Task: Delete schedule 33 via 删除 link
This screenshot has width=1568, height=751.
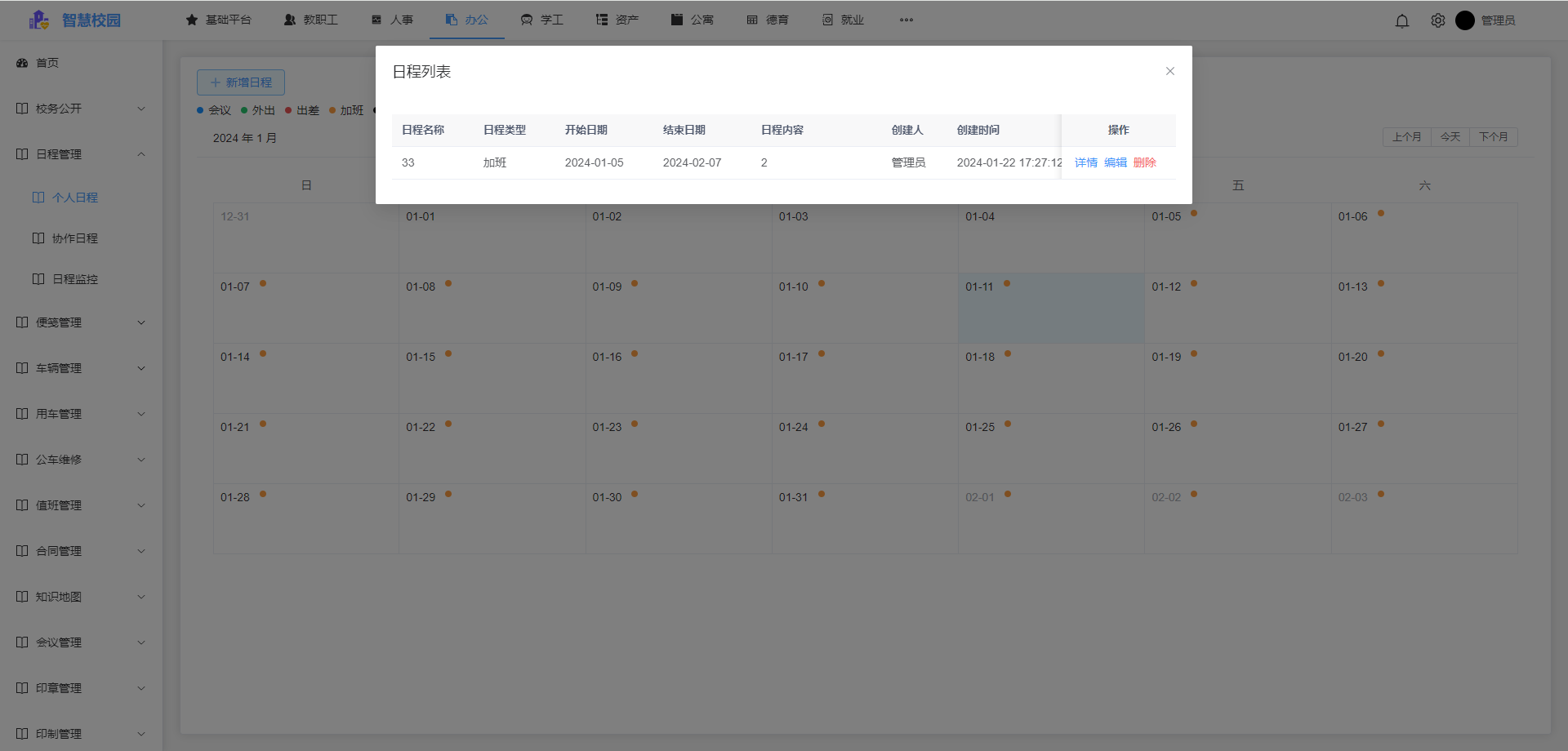Action: coord(1144,163)
